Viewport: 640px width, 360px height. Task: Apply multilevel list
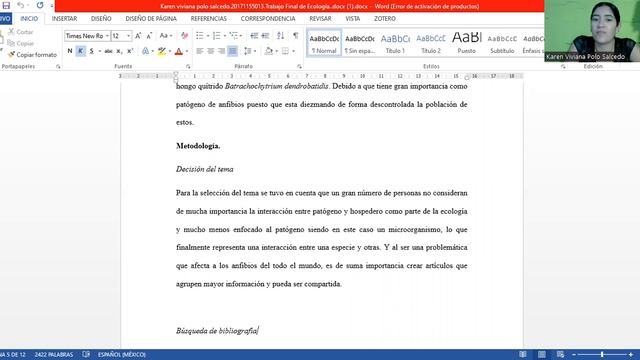233,36
